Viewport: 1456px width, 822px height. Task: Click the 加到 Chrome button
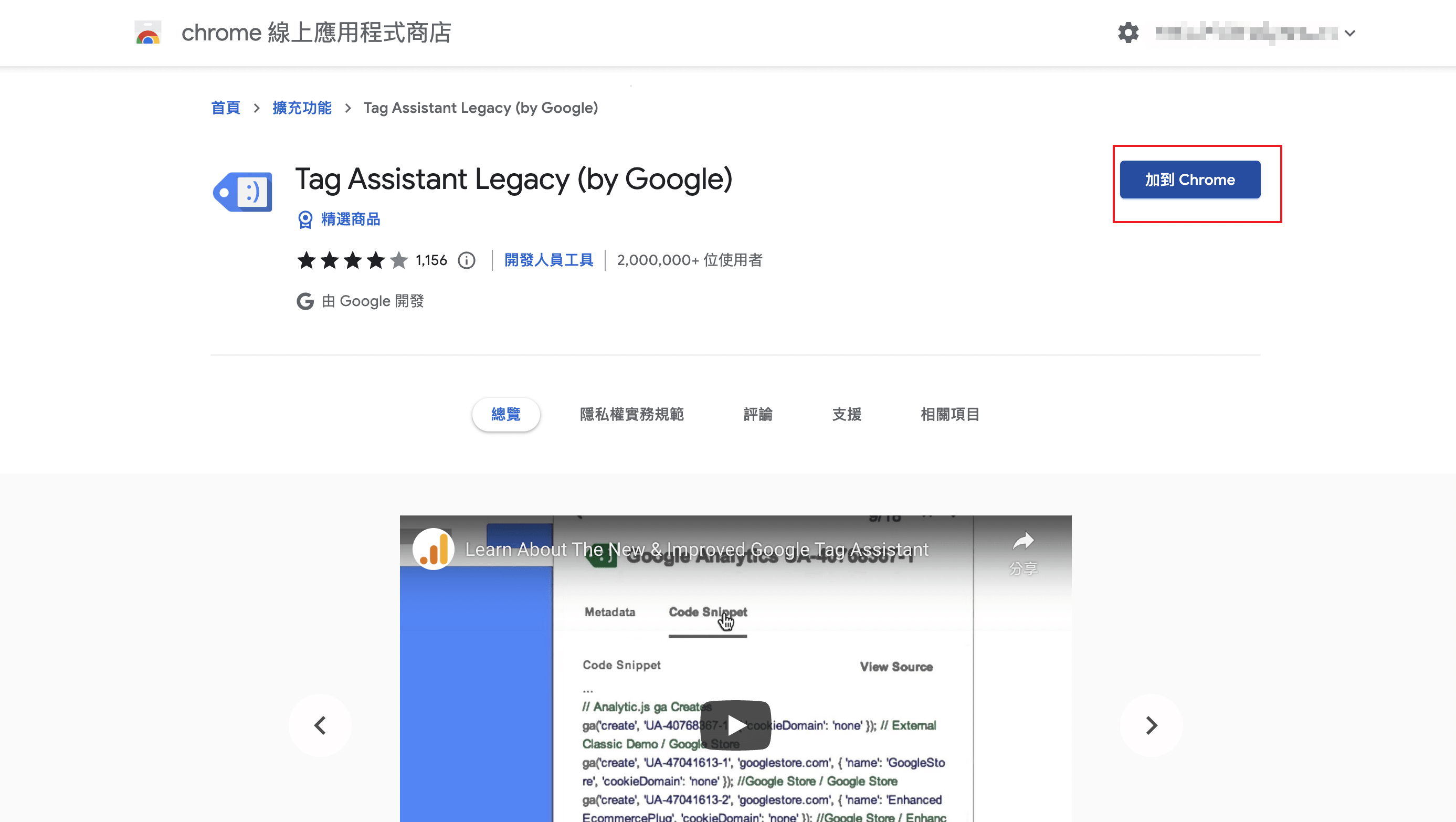click(x=1190, y=180)
